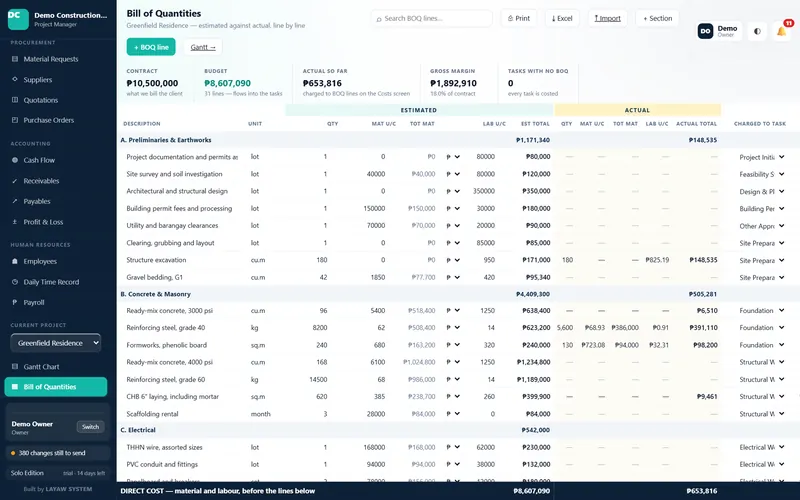Export BOQ to Excel
The width and height of the screenshot is (800, 500).
pyautogui.click(x=562, y=18)
